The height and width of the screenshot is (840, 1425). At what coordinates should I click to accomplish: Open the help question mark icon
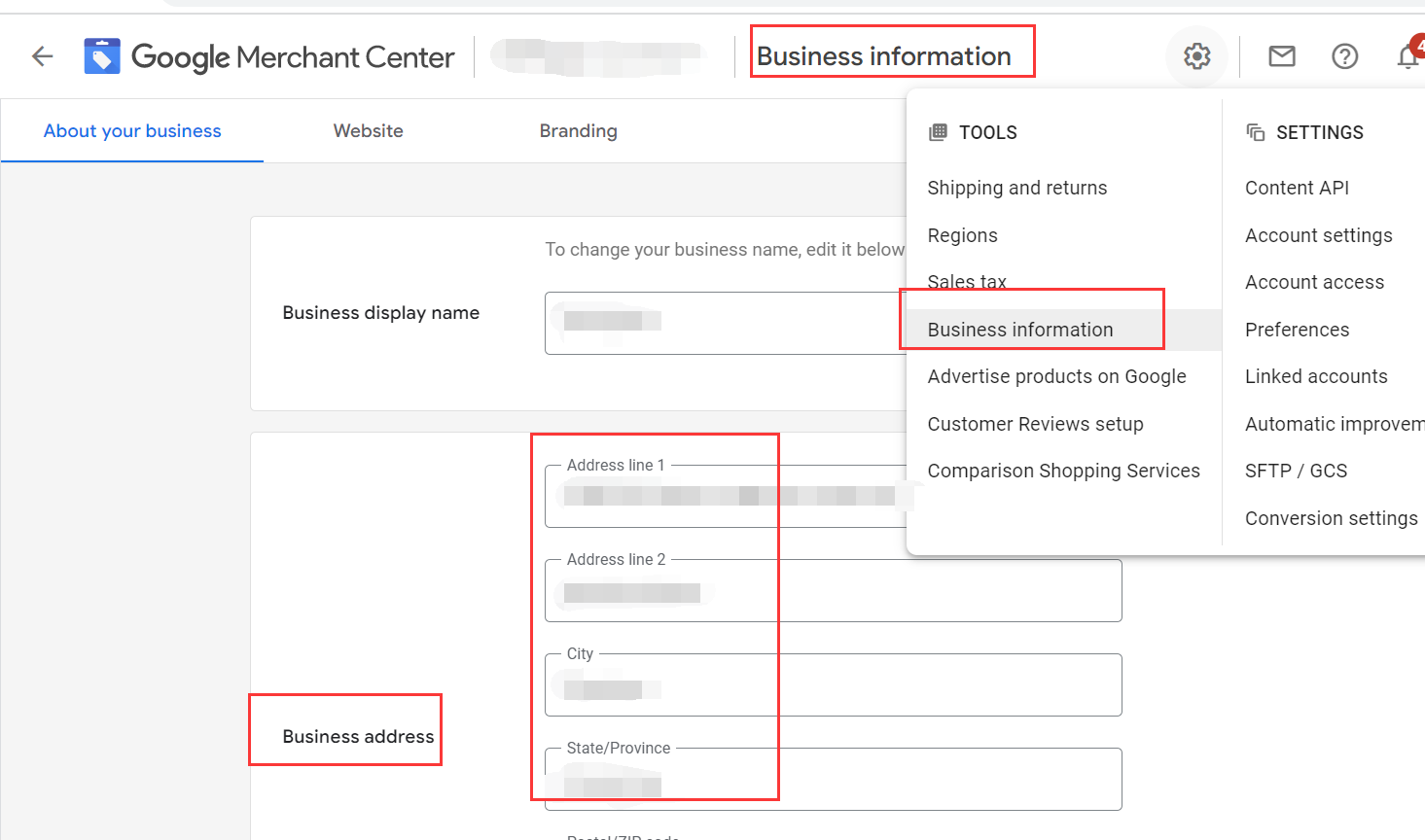click(1344, 55)
